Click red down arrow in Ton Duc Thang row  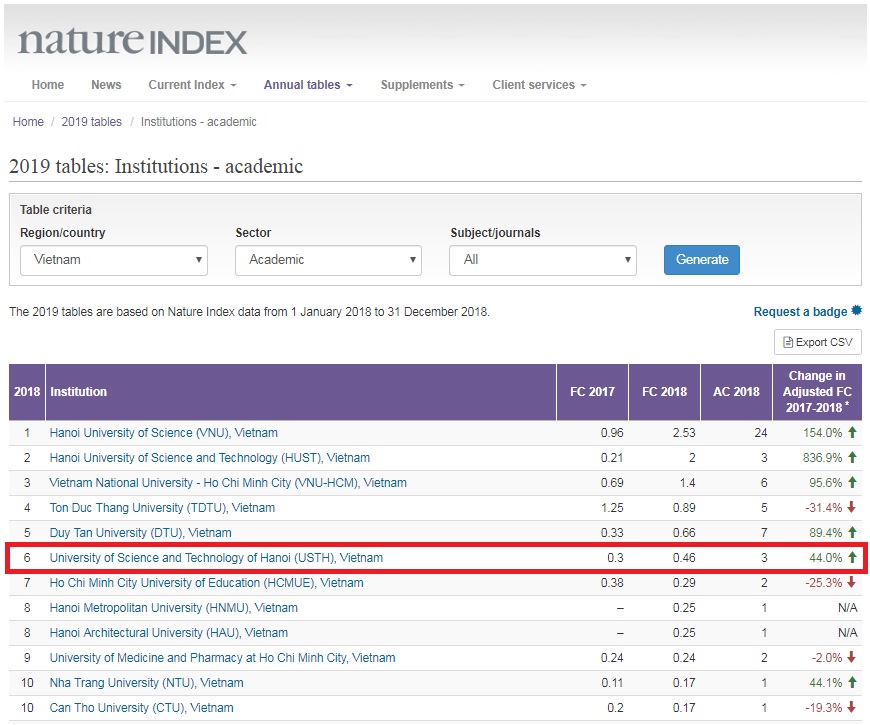(852, 507)
